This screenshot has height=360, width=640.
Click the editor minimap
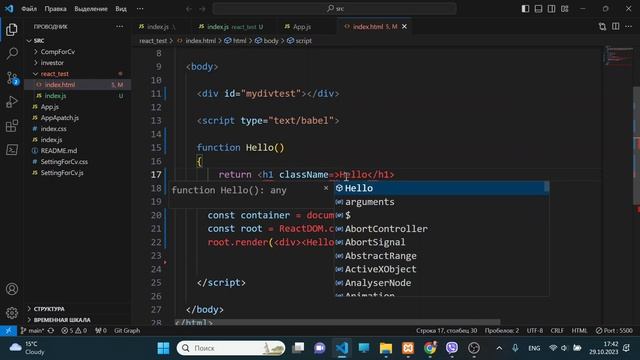pos(618,57)
